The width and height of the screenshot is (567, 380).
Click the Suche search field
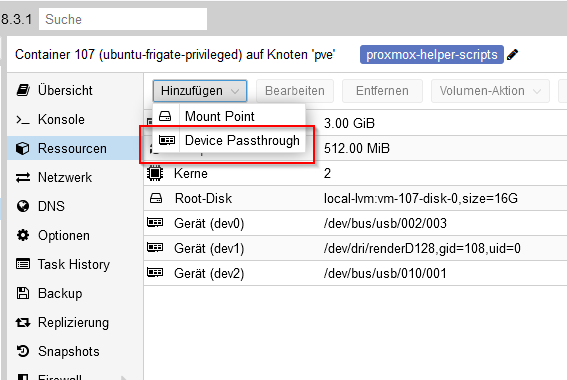tap(123, 19)
